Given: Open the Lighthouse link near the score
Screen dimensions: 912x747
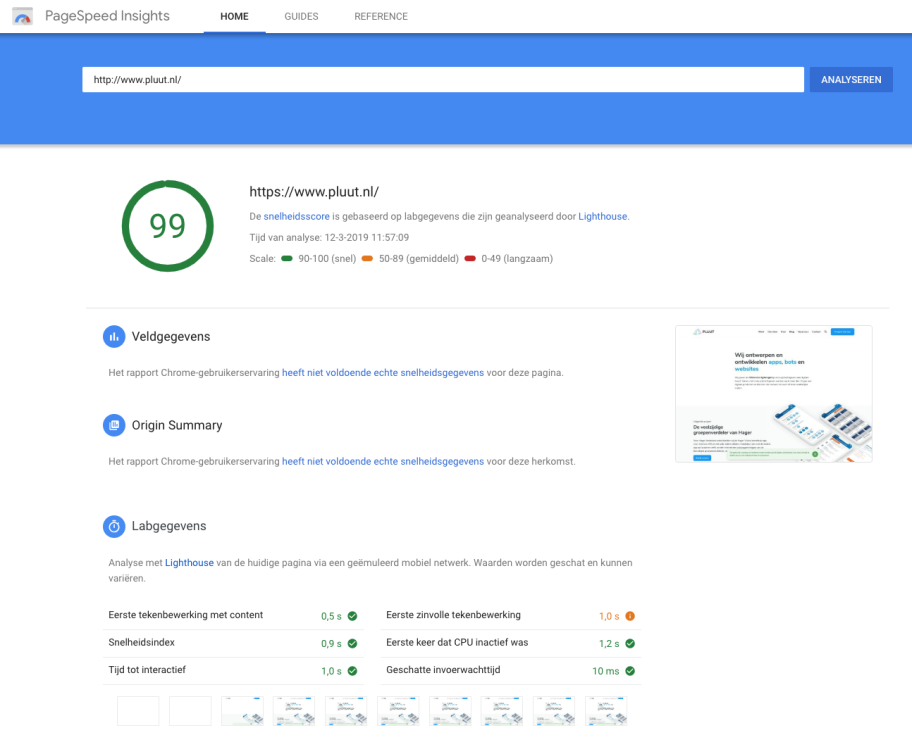Looking at the screenshot, I should (603, 216).
